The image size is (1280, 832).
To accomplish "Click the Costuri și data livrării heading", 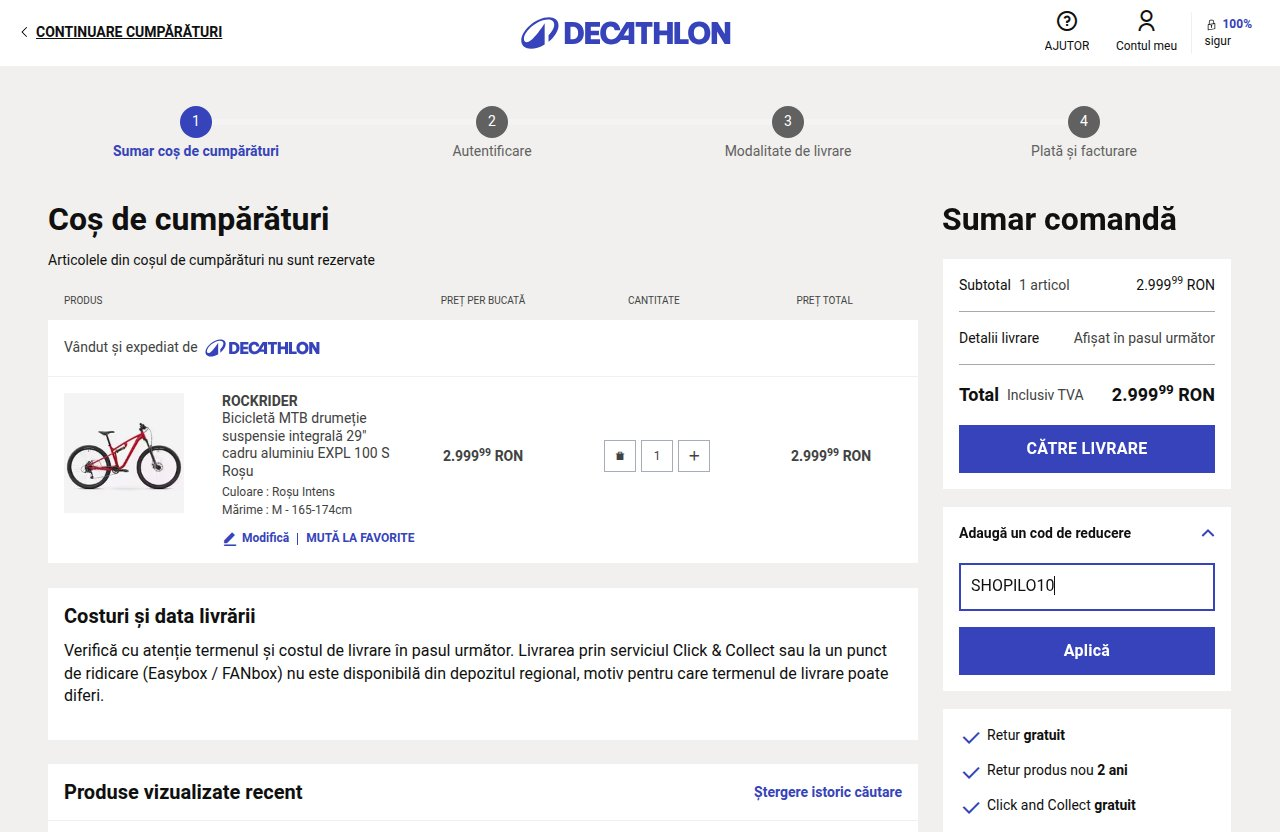I will tap(160, 616).
